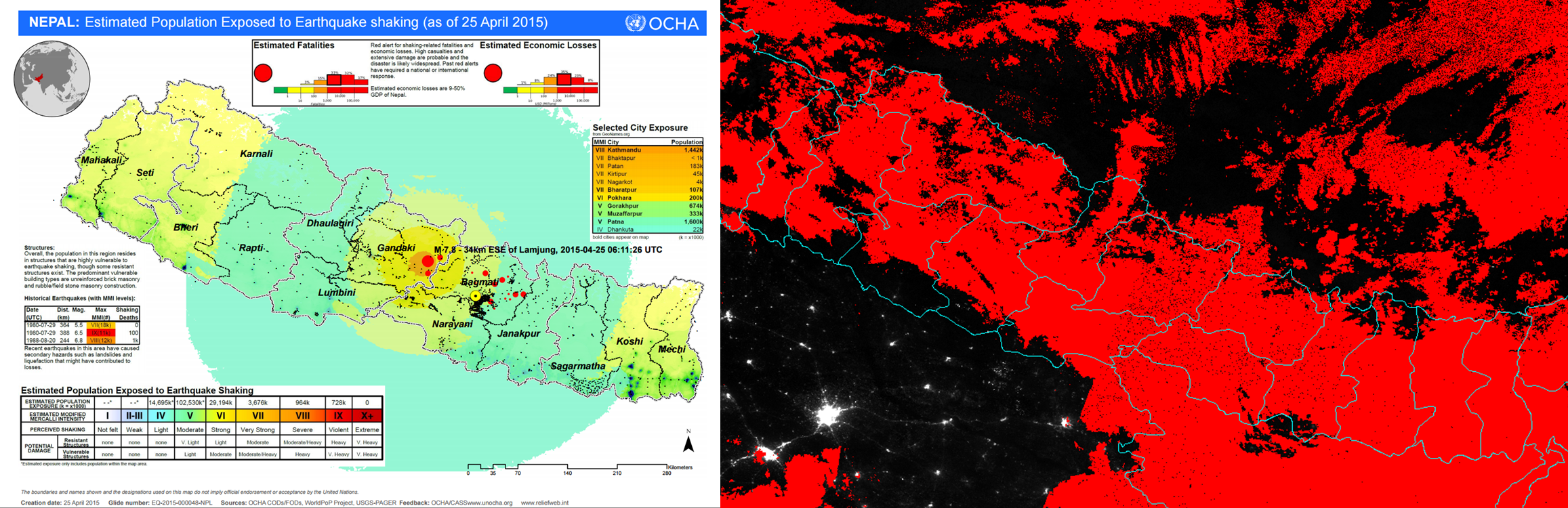Click the 'Historical Earthquakes (with MMI levels)' heading
This screenshot has width=1568, height=508.
[x=80, y=298]
